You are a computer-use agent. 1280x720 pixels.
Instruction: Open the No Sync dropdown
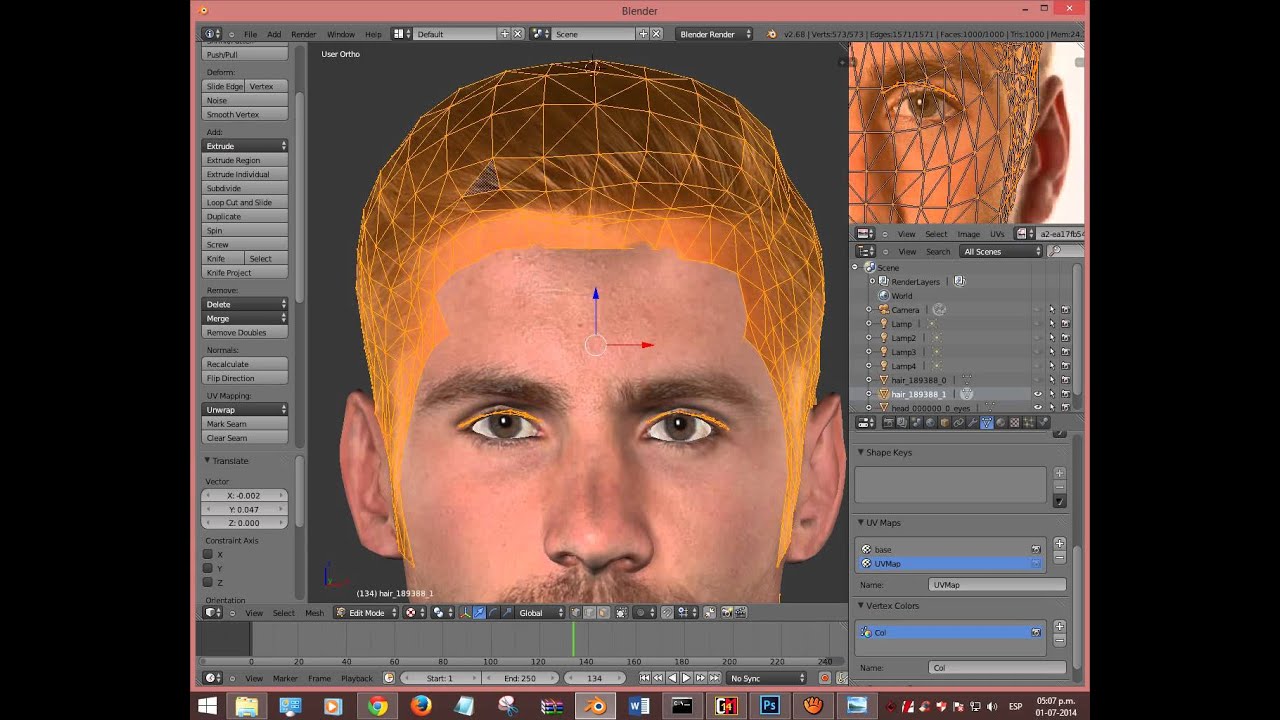766,678
